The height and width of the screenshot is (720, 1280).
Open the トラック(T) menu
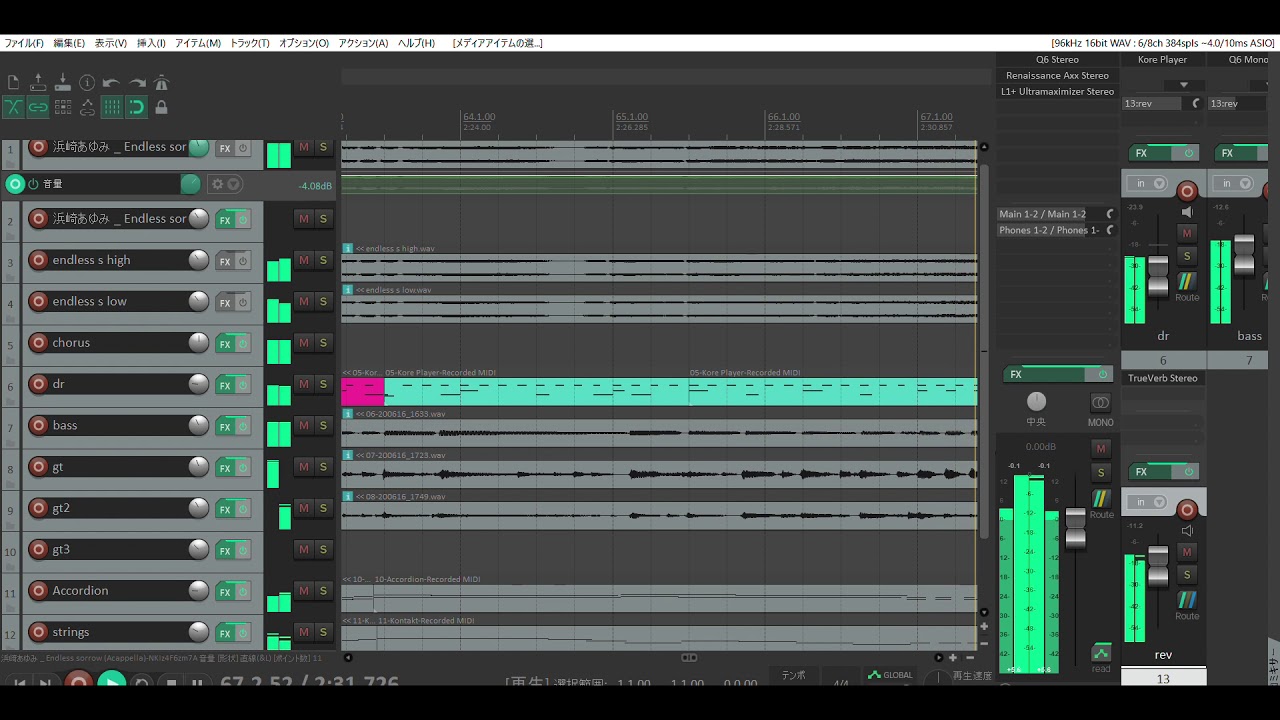249,43
